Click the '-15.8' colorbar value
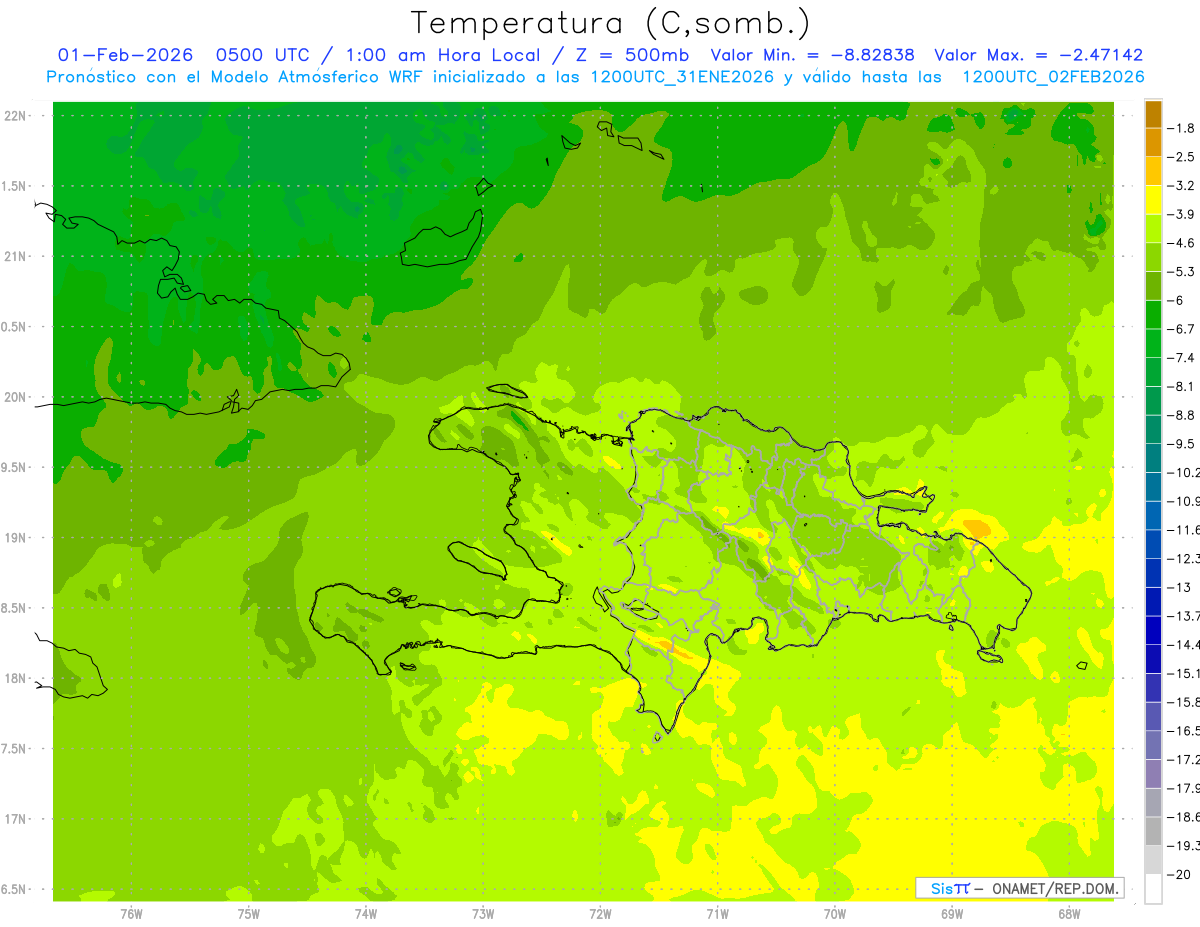 click(x=1184, y=702)
